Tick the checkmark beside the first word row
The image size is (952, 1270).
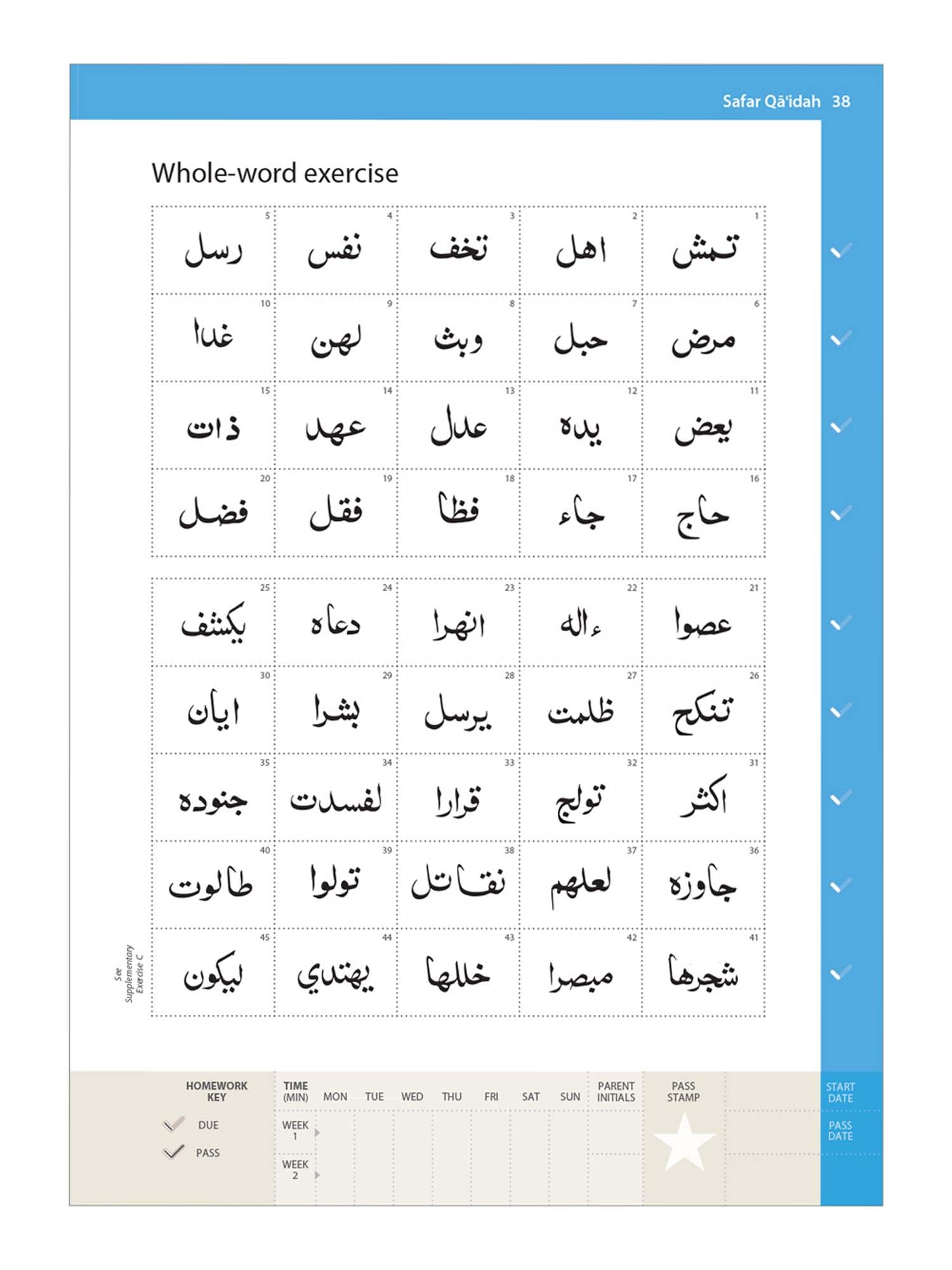[x=841, y=251]
